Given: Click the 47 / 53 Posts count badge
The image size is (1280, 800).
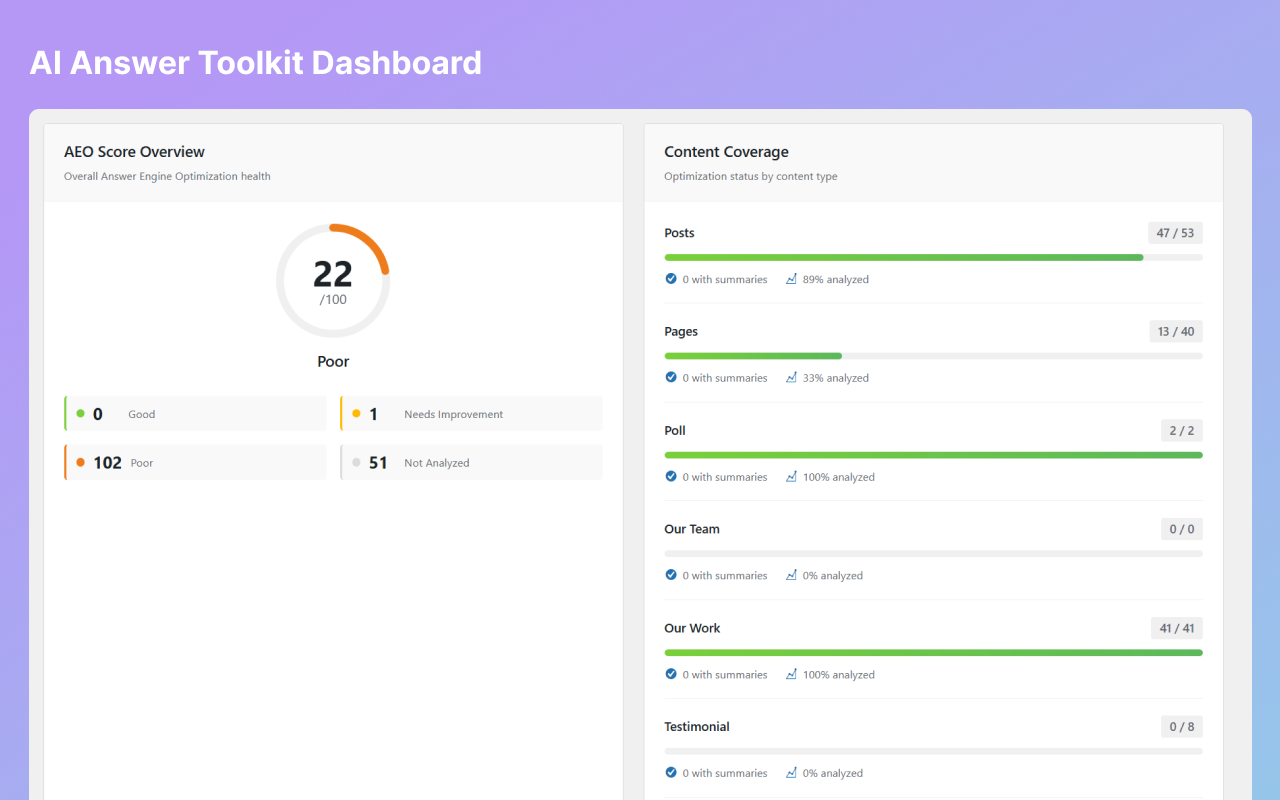Looking at the screenshot, I should pyautogui.click(x=1175, y=233).
